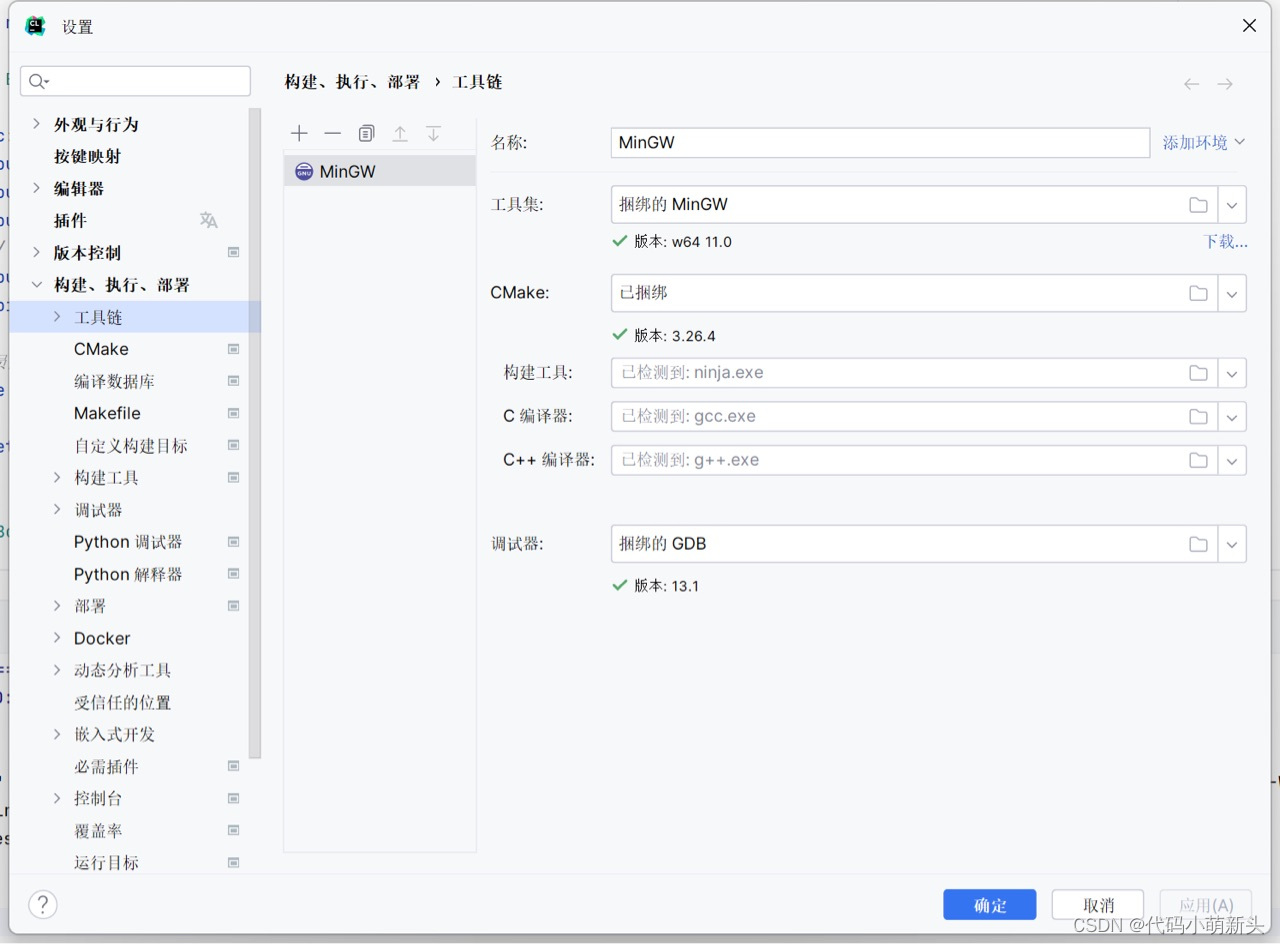This screenshot has height=944, width=1280.
Task: Move toolchain down with arrow icon
Action: point(433,133)
